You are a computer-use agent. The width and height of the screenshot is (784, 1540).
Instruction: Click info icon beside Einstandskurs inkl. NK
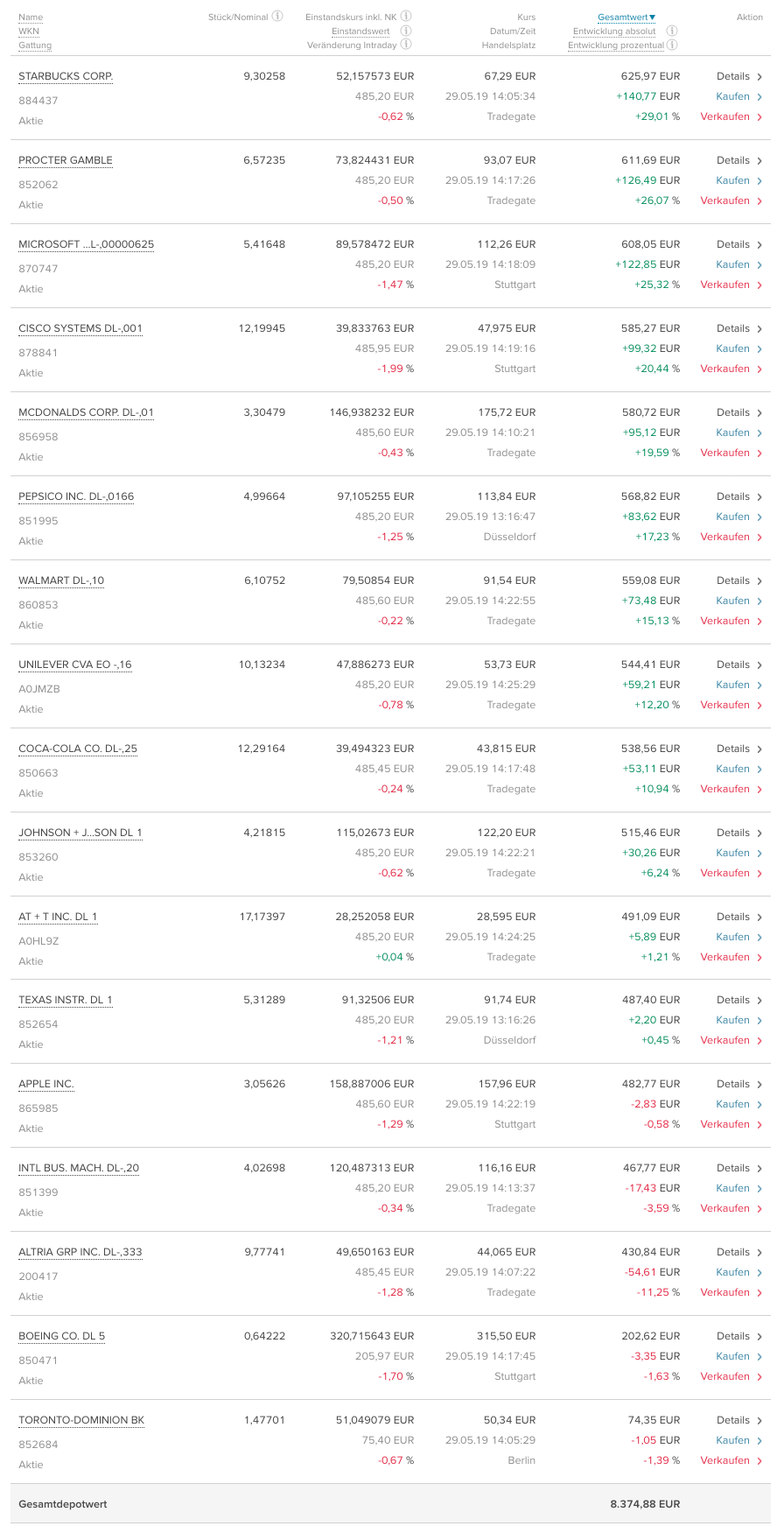(406, 16)
